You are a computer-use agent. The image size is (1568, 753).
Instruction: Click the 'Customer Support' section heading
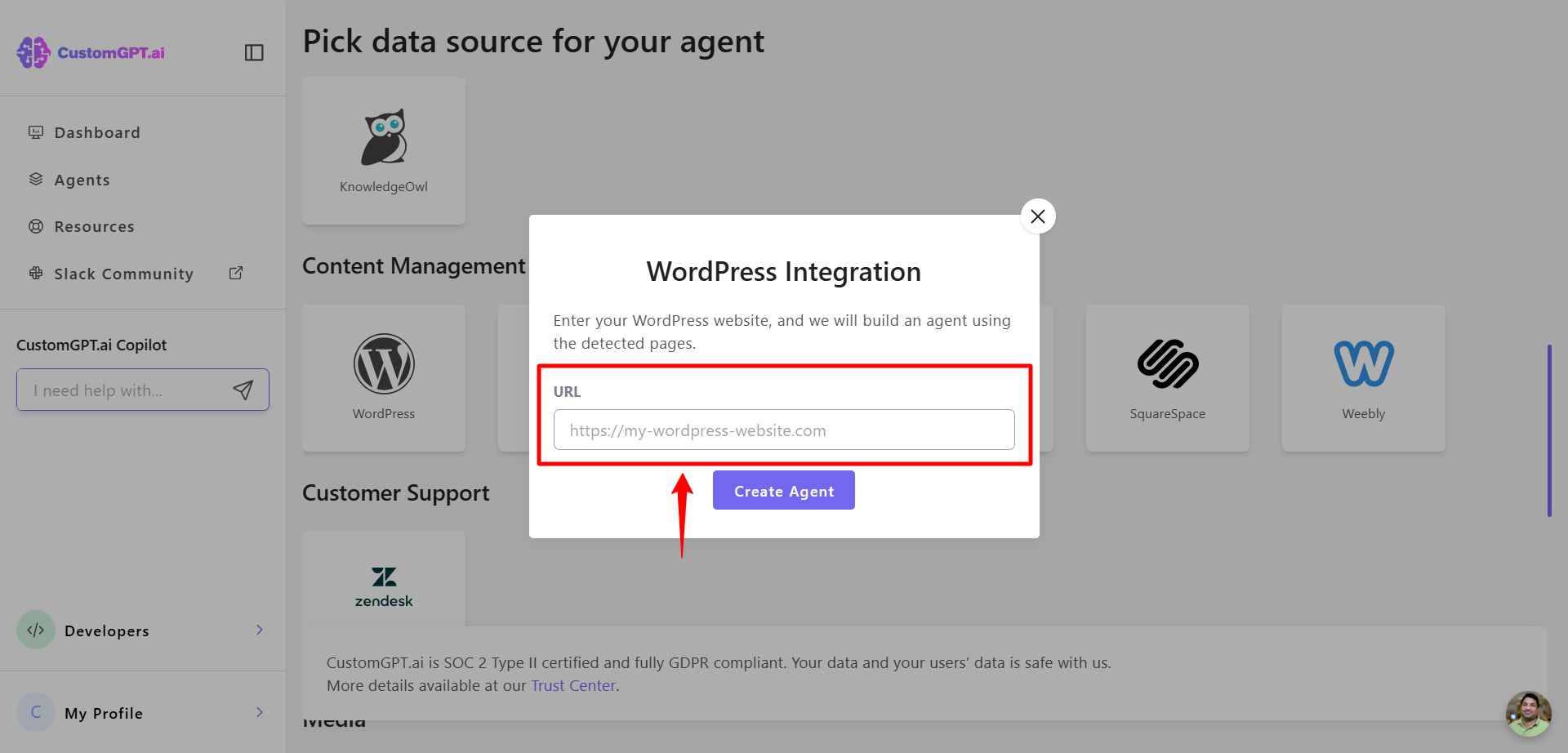click(396, 493)
